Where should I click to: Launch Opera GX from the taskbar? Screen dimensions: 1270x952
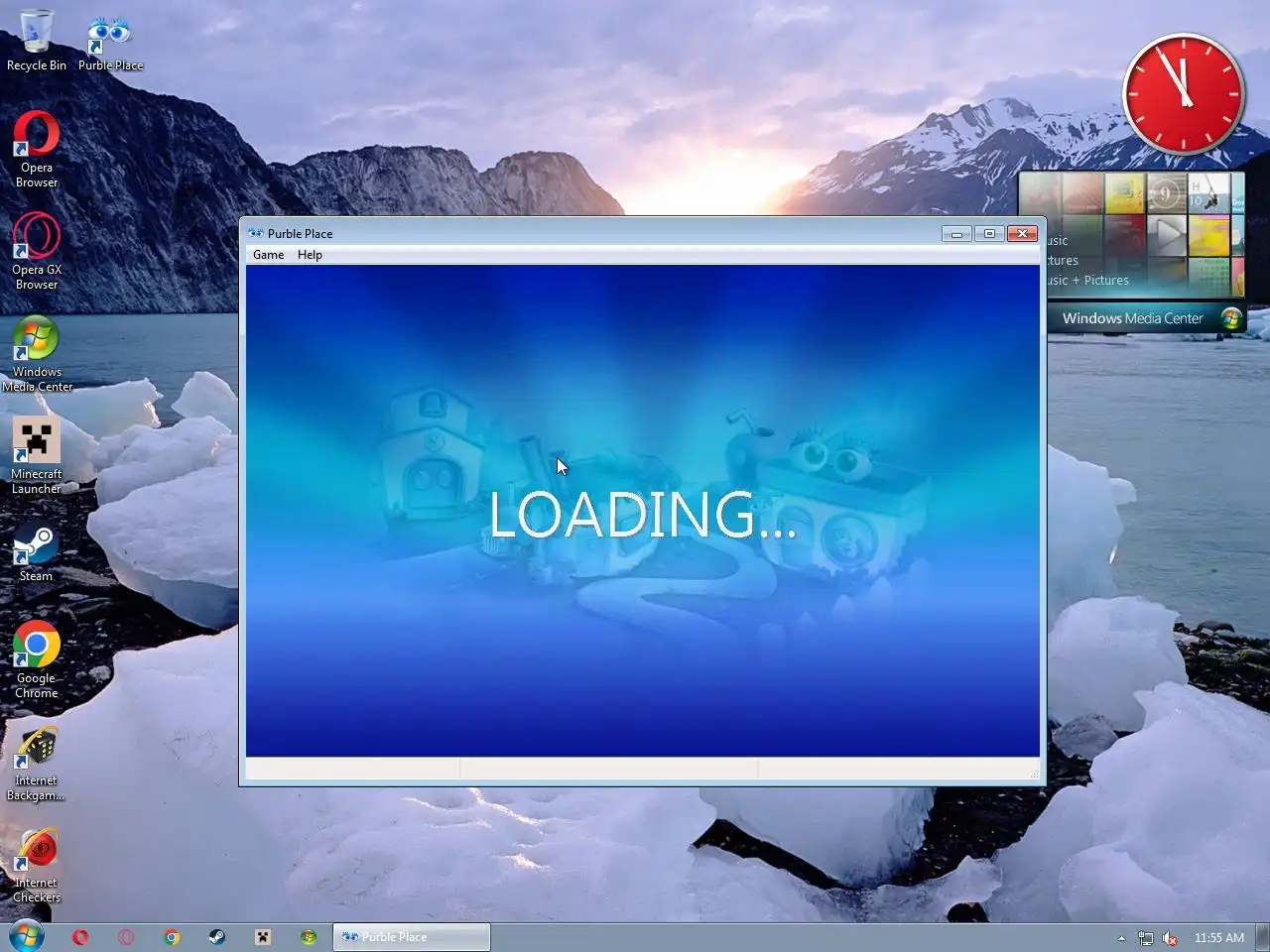126,937
